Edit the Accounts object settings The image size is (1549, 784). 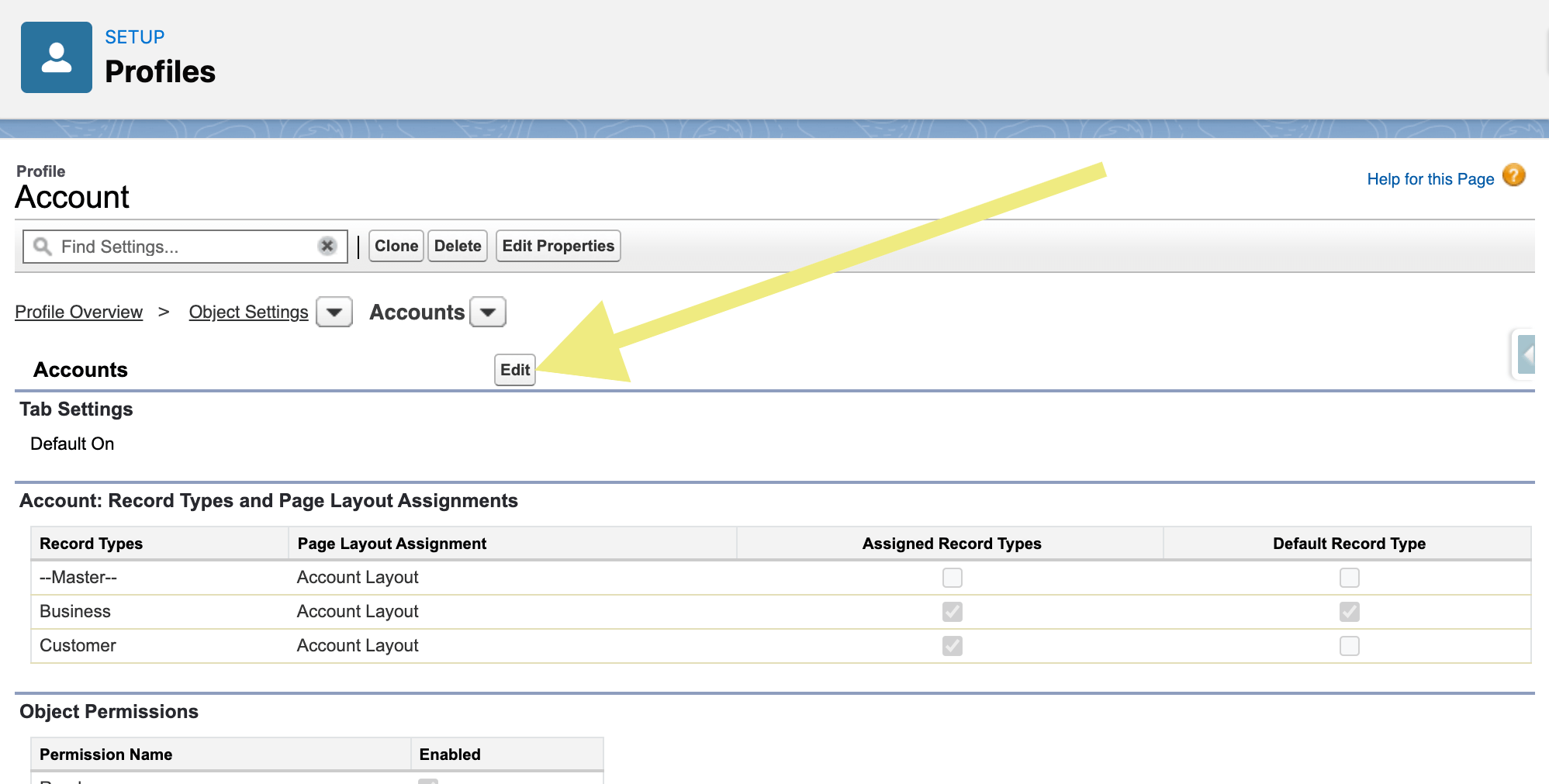(x=514, y=370)
